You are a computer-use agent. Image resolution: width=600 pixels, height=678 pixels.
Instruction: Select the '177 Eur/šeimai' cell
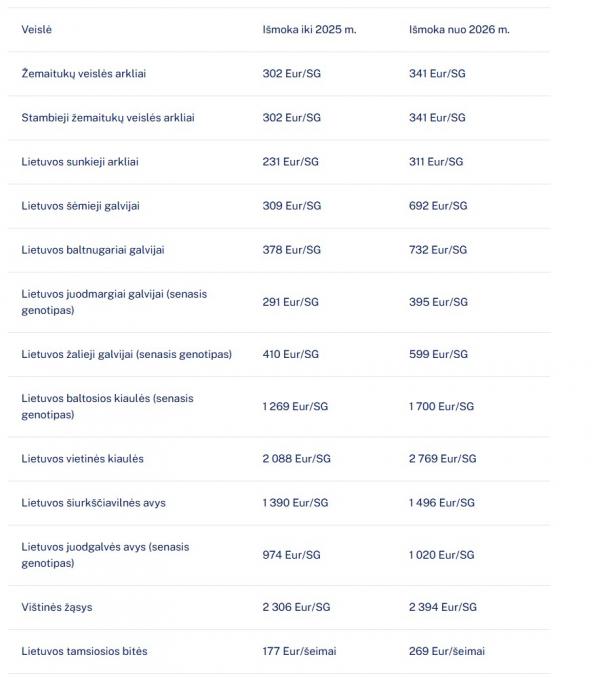tap(299, 651)
